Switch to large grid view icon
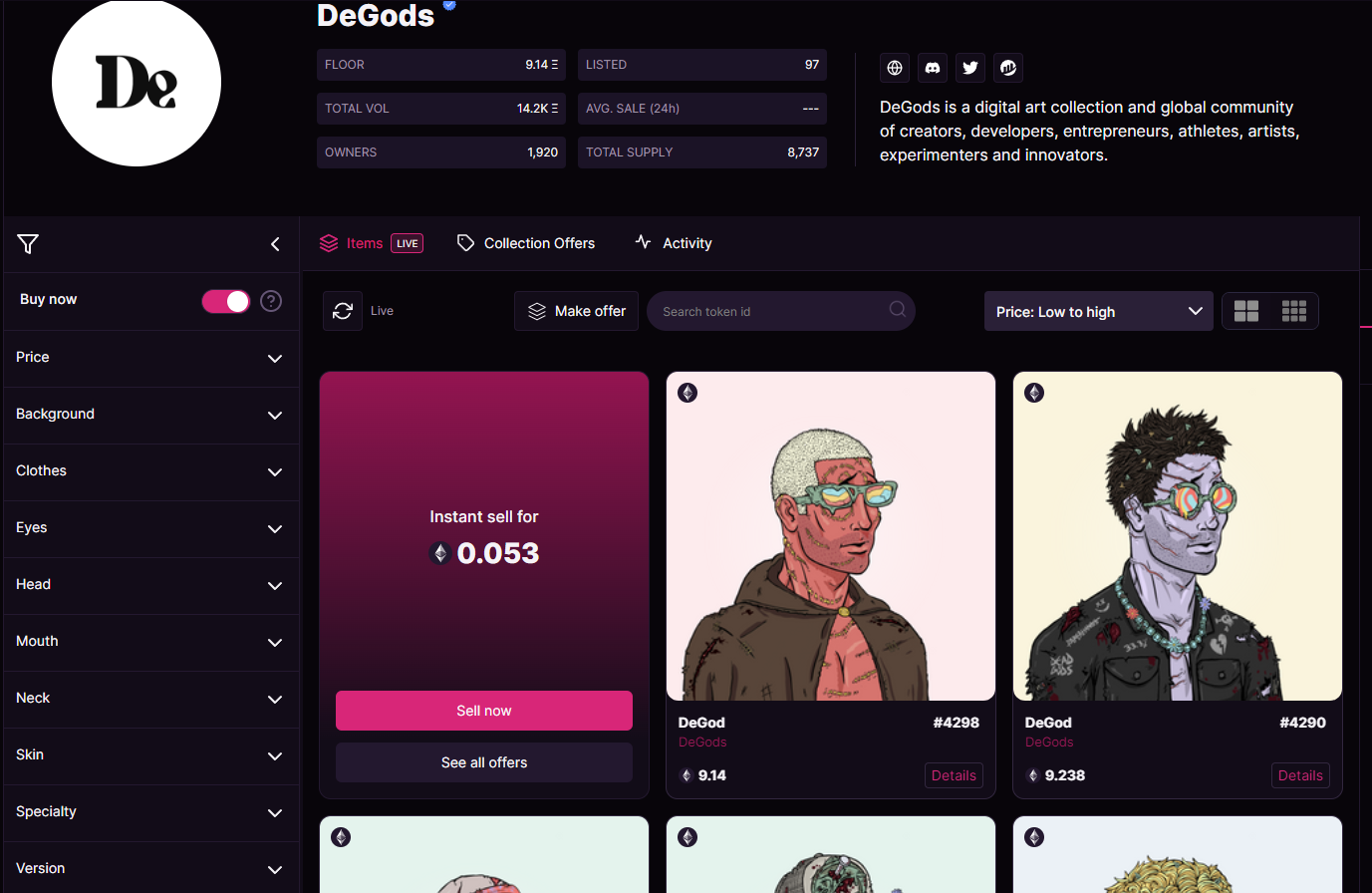The width and height of the screenshot is (1372, 893). click(x=1246, y=311)
